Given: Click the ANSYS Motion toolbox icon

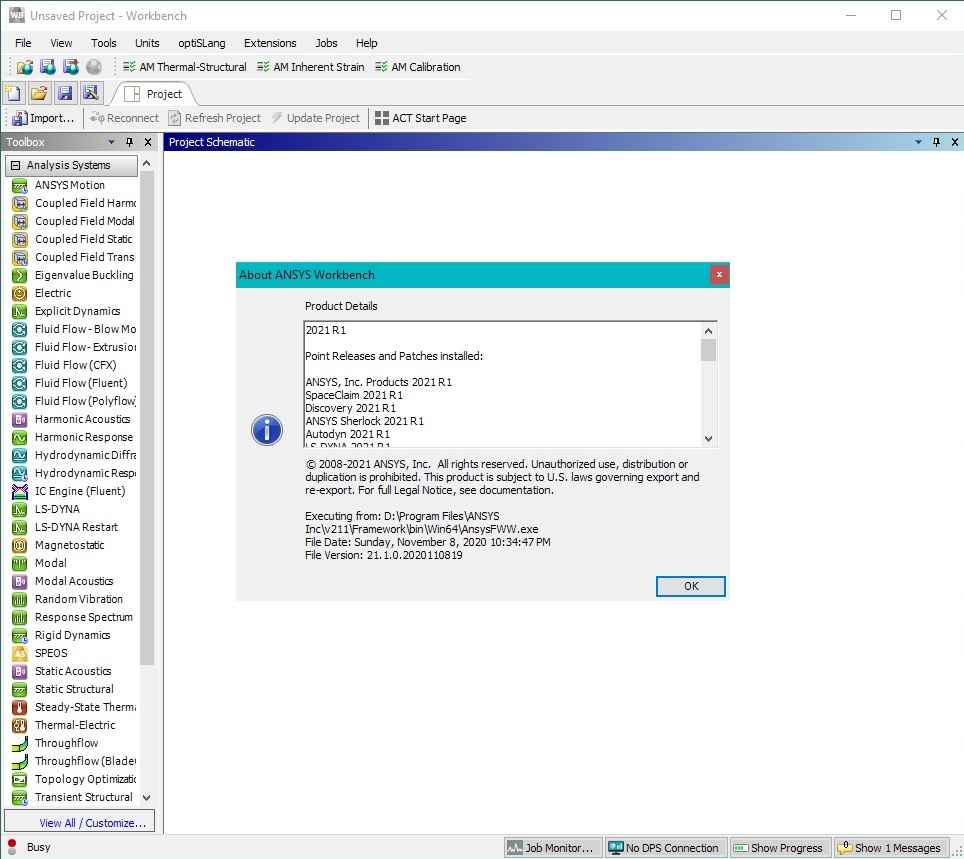Looking at the screenshot, I should 19,185.
